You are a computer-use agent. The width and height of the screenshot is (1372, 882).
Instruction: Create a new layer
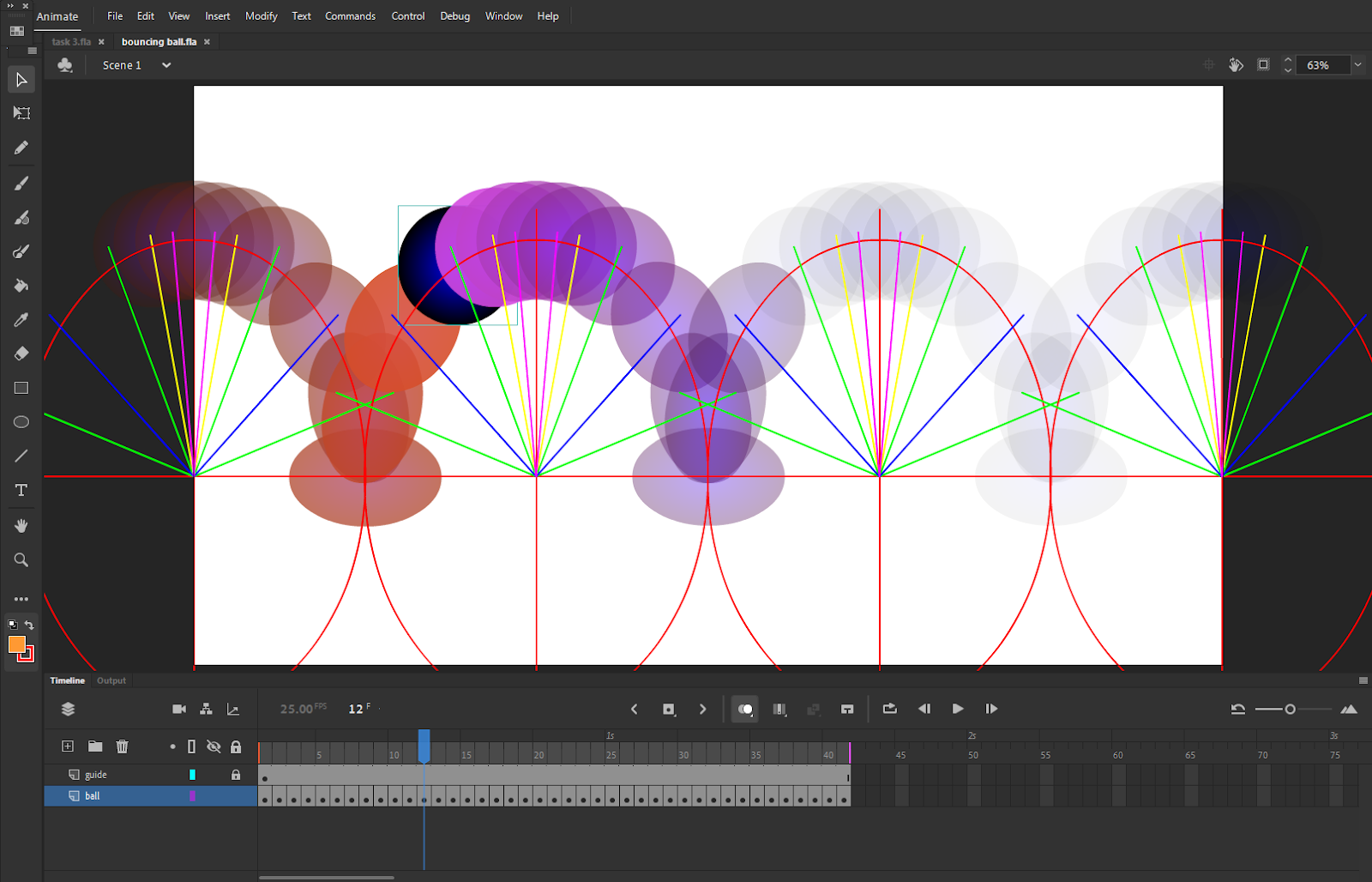click(68, 746)
